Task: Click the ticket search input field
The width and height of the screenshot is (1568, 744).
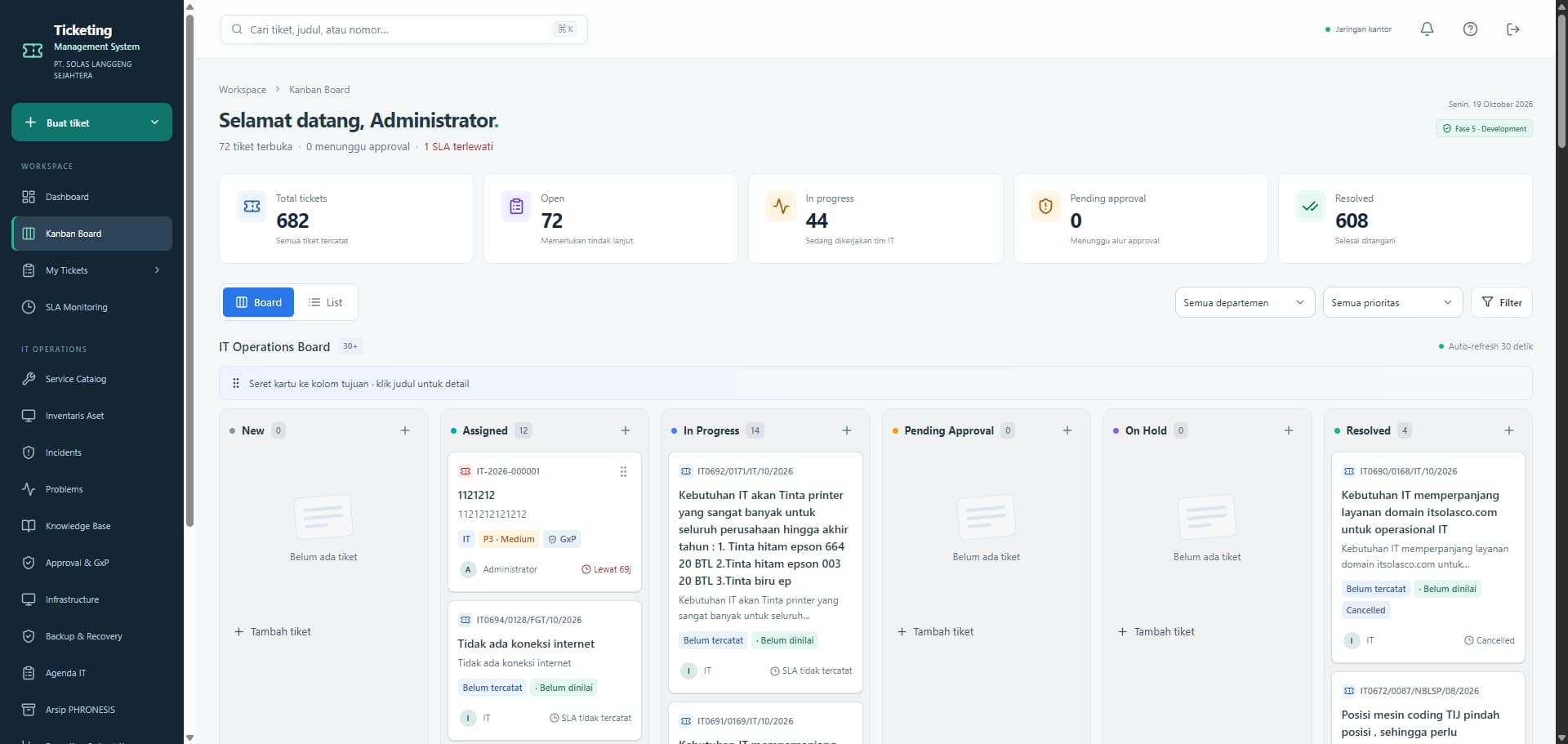Action: pos(403,29)
